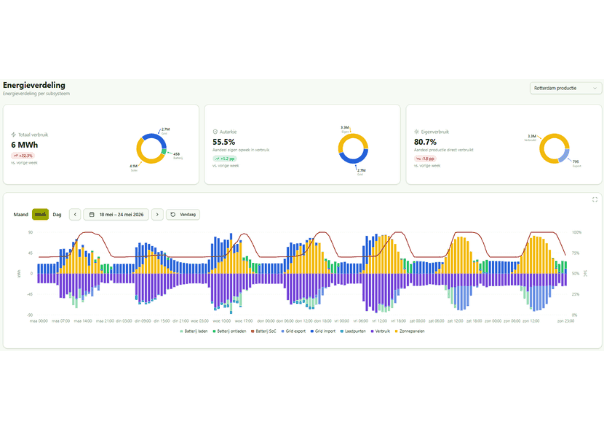604x430 pixels.
Task: Open the Rotterdam productie site dropdown
Action: [565, 88]
